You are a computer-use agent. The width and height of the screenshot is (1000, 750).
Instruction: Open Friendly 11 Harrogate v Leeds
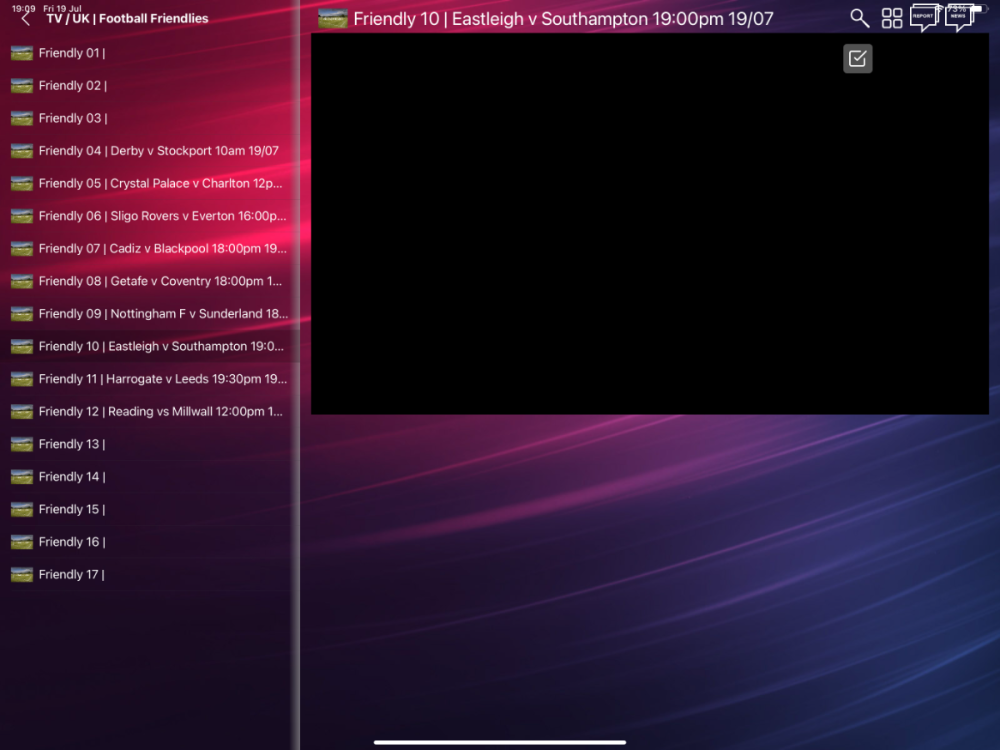162,379
